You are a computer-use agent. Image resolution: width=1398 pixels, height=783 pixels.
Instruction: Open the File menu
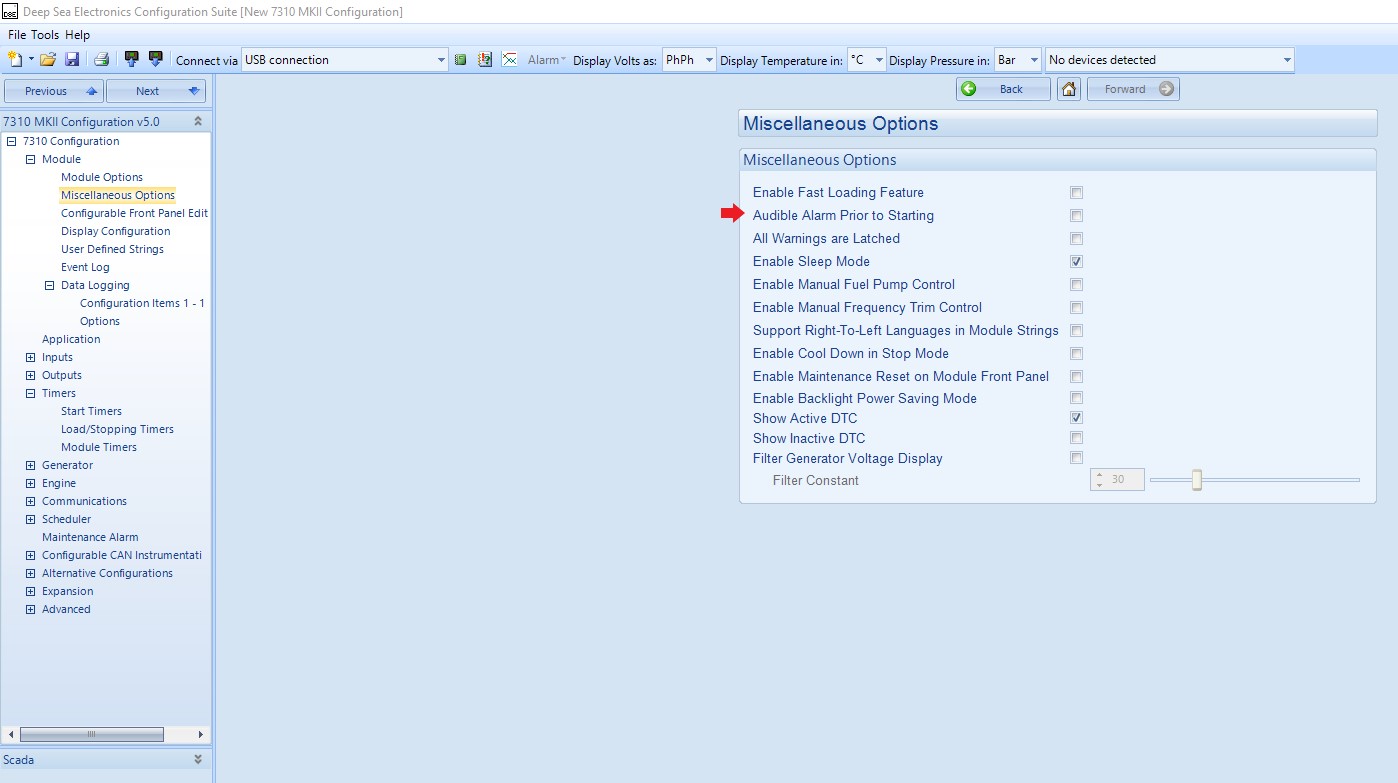(17, 35)
